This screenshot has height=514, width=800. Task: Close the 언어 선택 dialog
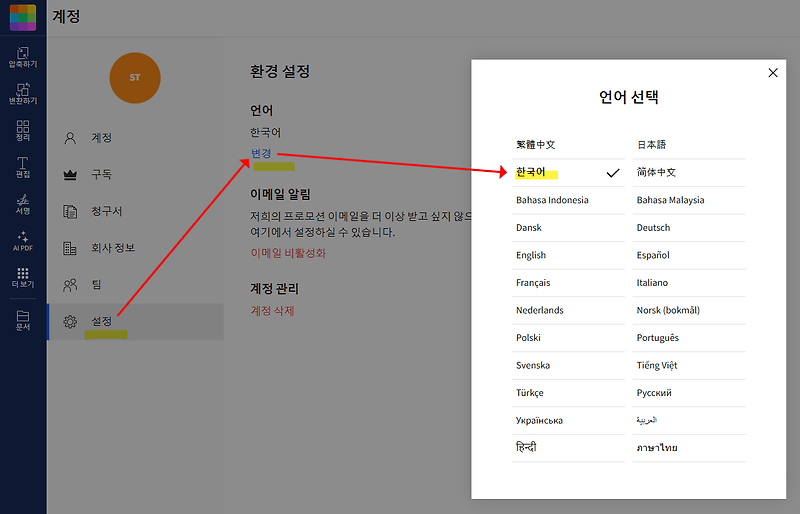(x=773, y=73)
